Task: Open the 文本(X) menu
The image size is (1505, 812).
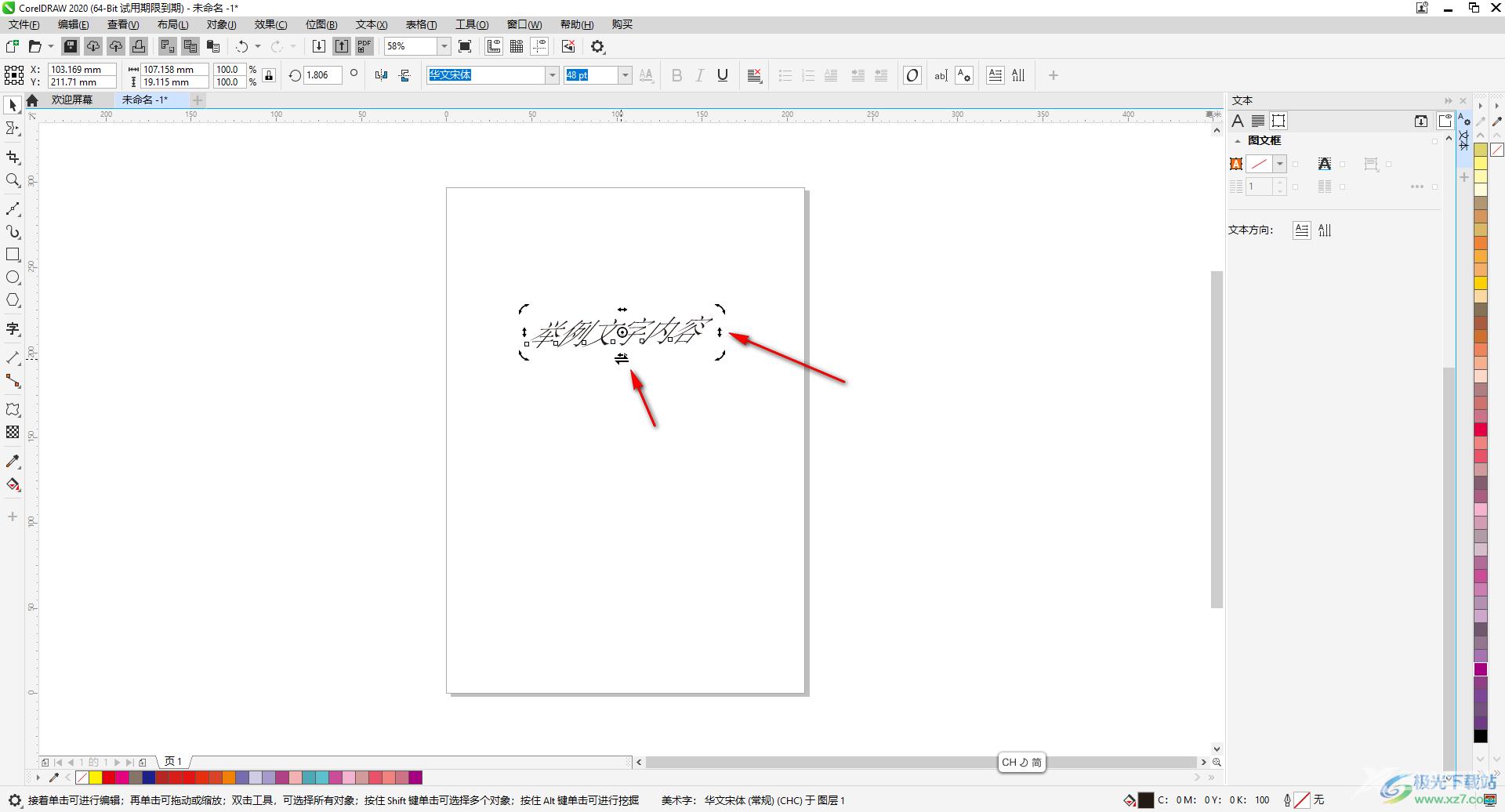Action: coord(372,24)
